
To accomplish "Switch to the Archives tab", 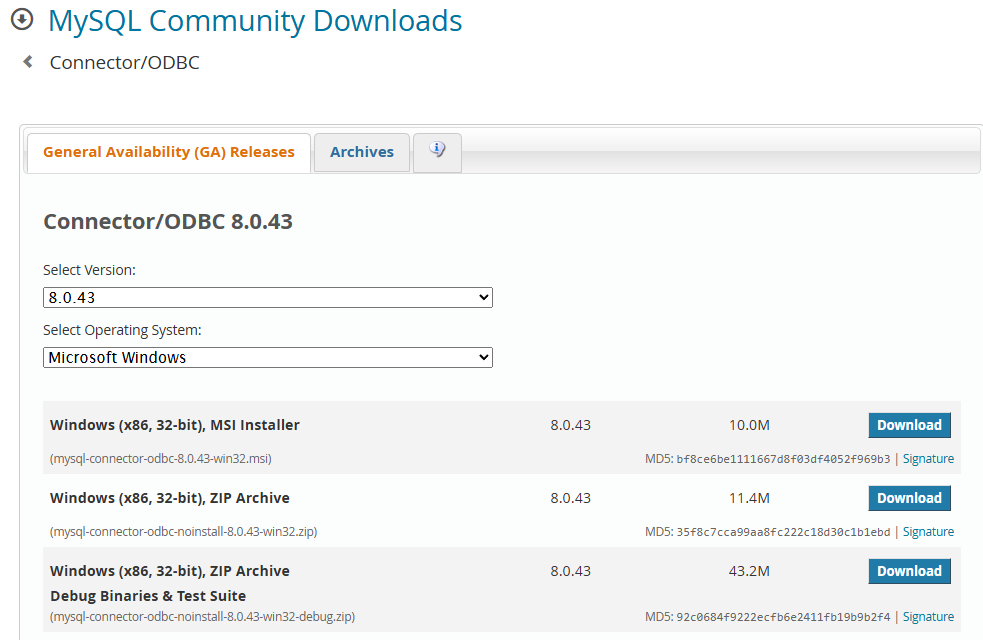I will click(x=361, y=152).
